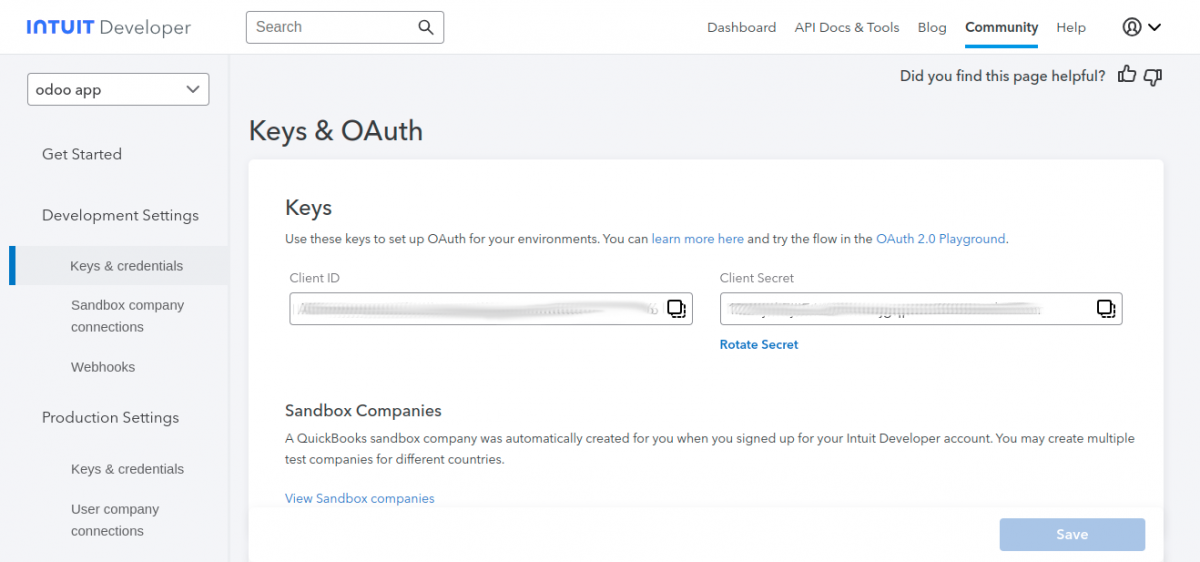
Task: Select Development Keys & credentials item
Action: [x=126, y=266]
